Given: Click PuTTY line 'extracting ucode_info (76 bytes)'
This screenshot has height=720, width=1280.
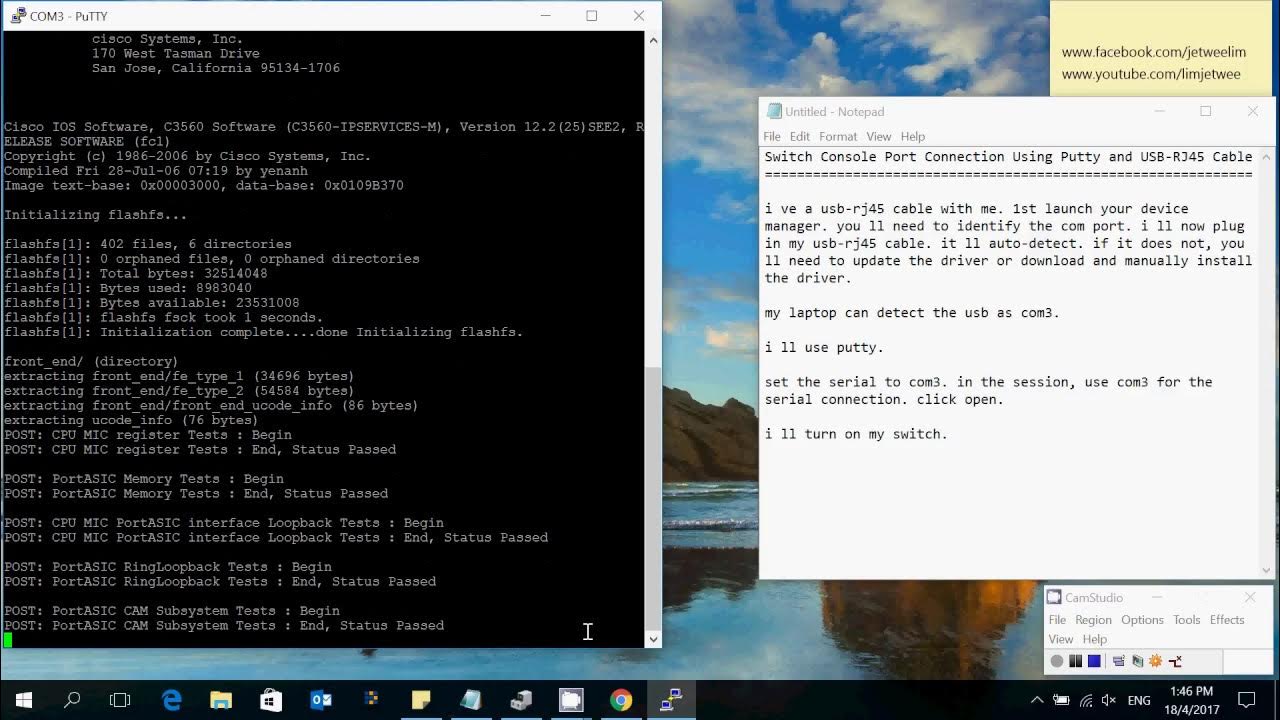Looking at the screenshot, I should [x=131, y=420].
